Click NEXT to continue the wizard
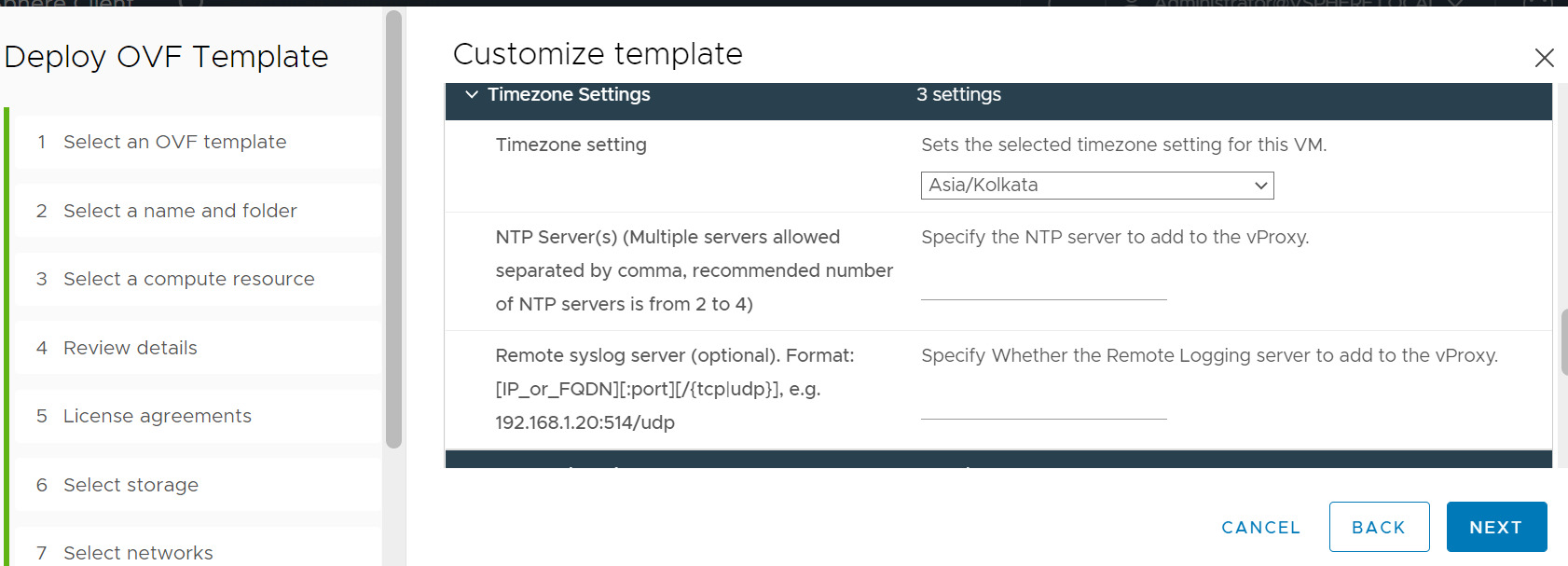 pyautogui.click(x=1496, y=527)
